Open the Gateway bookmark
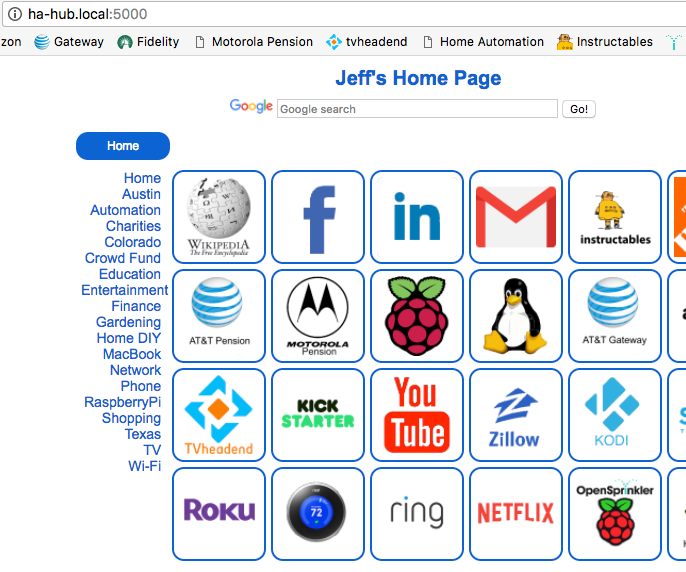The height and width of the screenshot is (572, 686). (69, 42)
